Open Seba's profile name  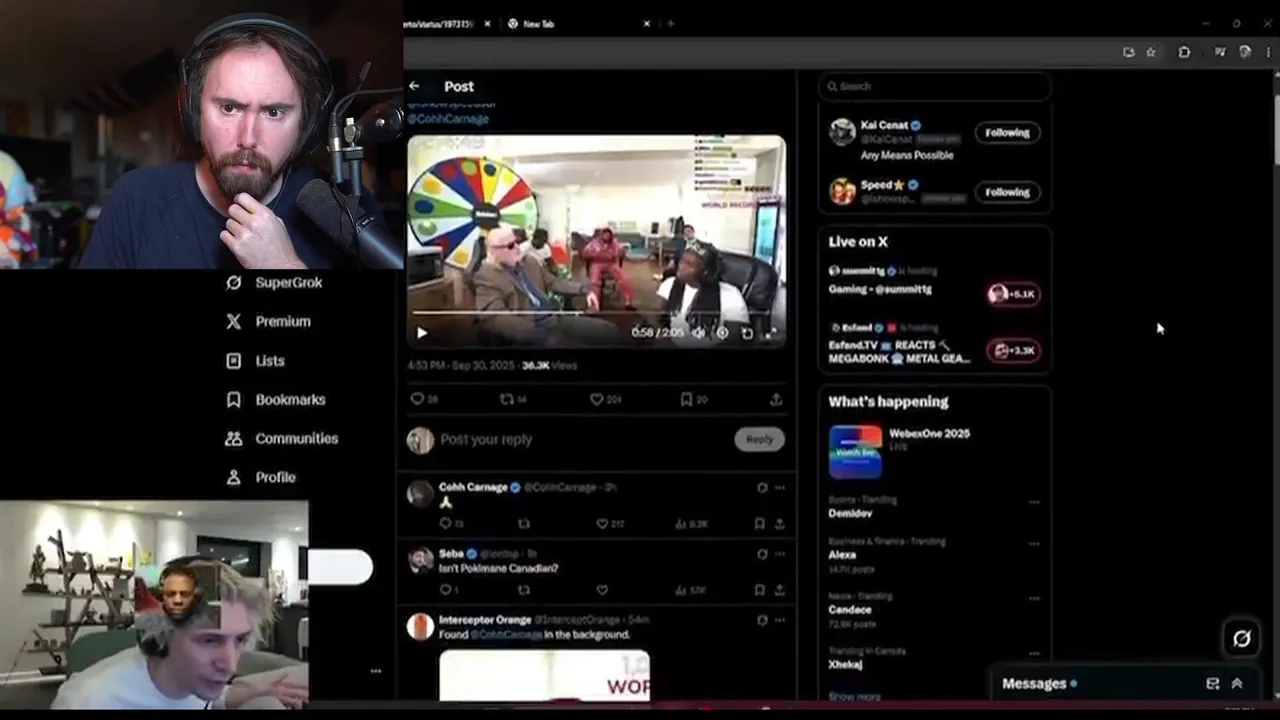click(451, 553)
